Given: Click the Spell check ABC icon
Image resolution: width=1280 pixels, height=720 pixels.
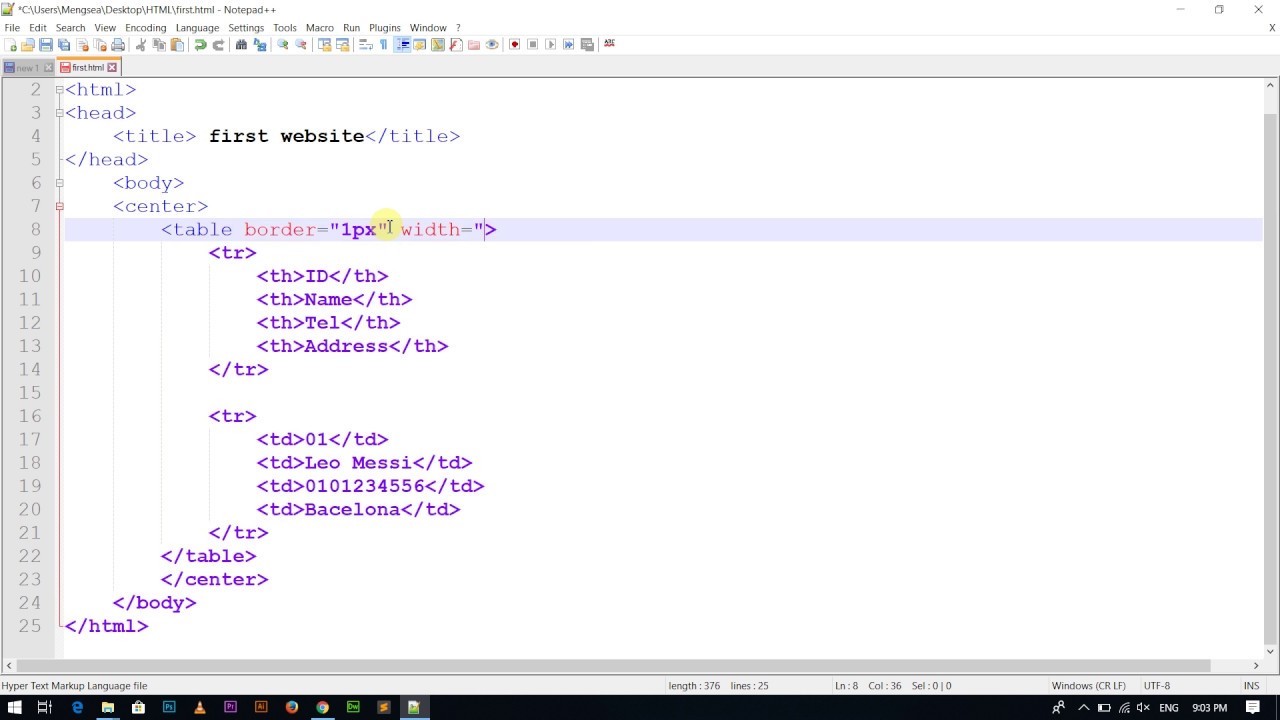Looking at the screenshot, I should click(x=609, y=45).
